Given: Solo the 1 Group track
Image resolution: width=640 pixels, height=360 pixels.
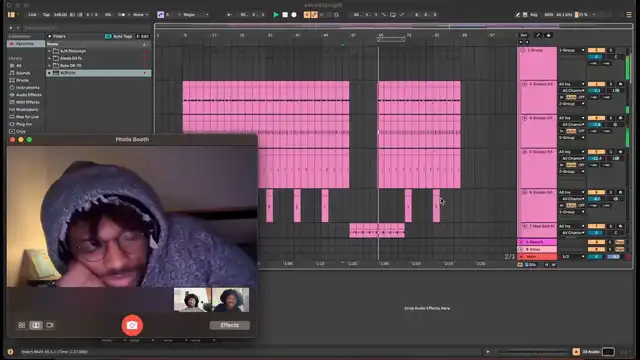Looking at the screenshot, I should (x=611, y=50).
